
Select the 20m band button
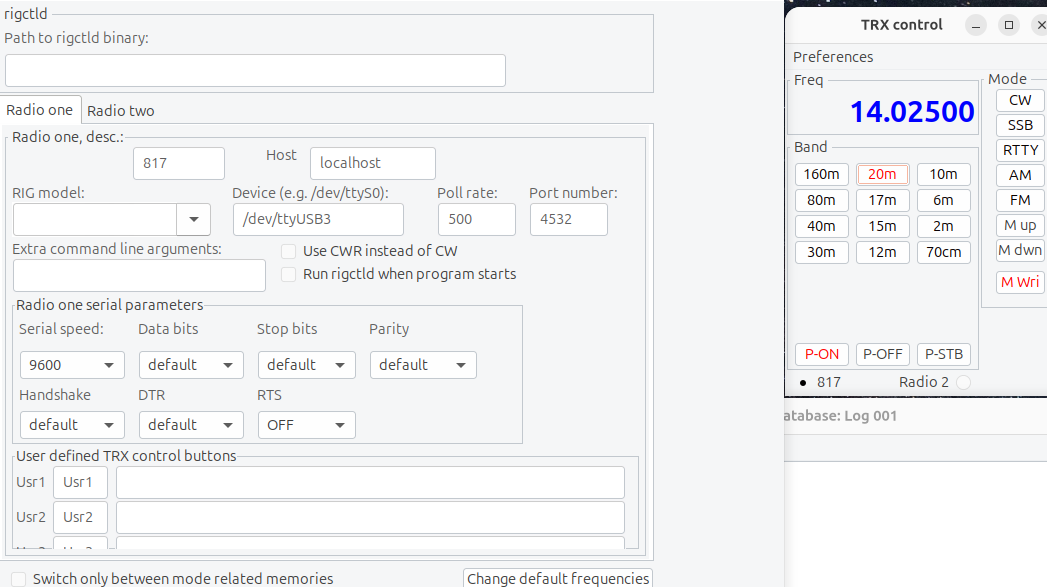point(882,174)
